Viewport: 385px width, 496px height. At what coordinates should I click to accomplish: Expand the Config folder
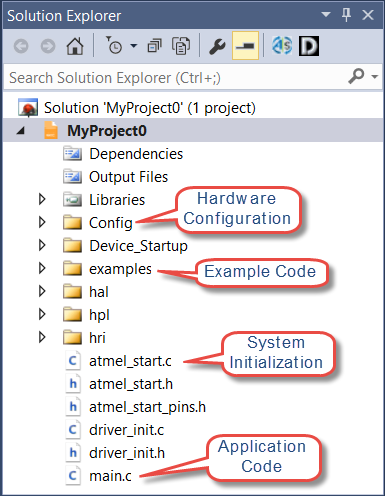pyautogui.click(x=42, y=222)
